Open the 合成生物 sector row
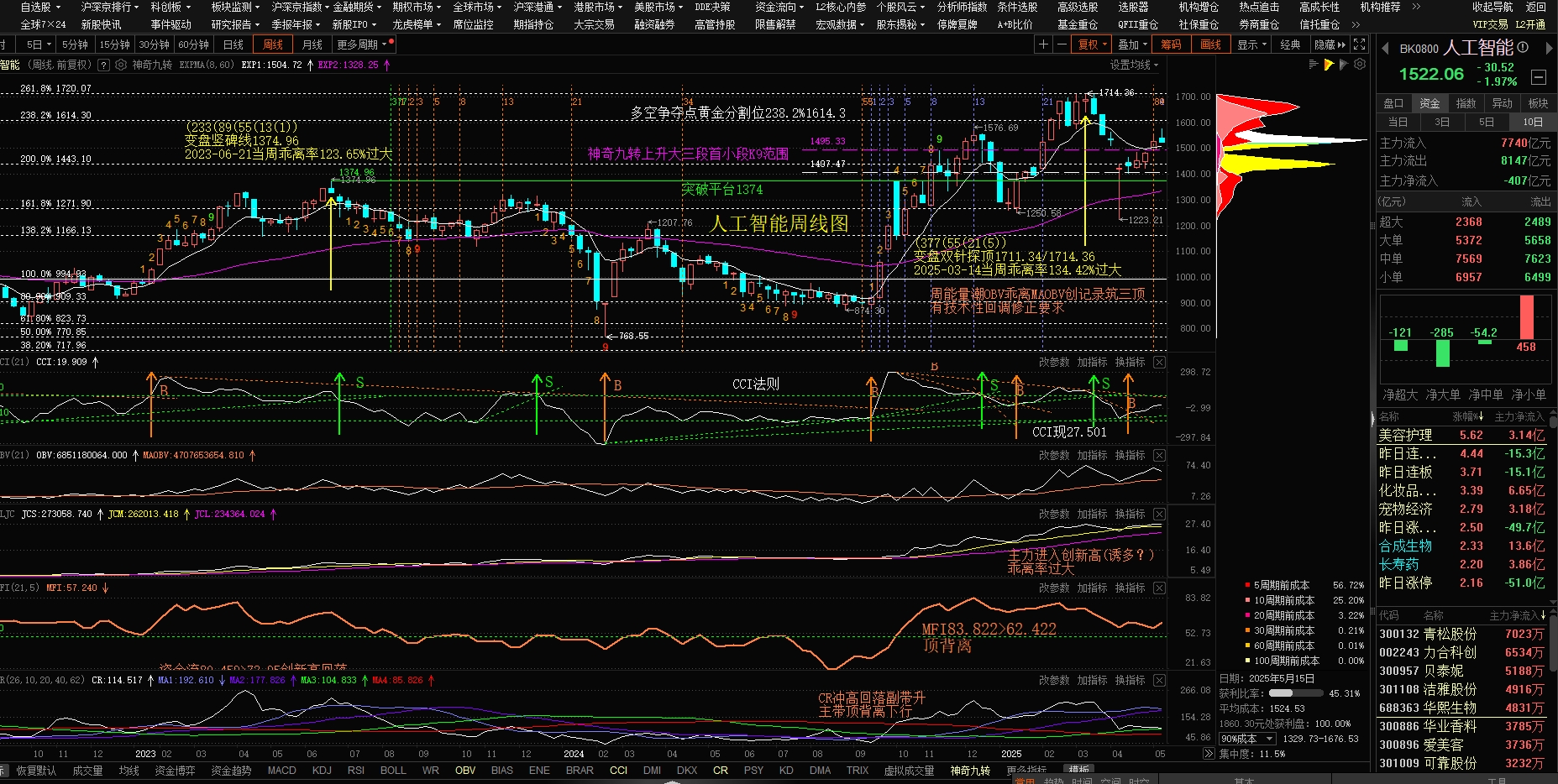This screenshot has width=1558, height=784. click(1461, 546)
